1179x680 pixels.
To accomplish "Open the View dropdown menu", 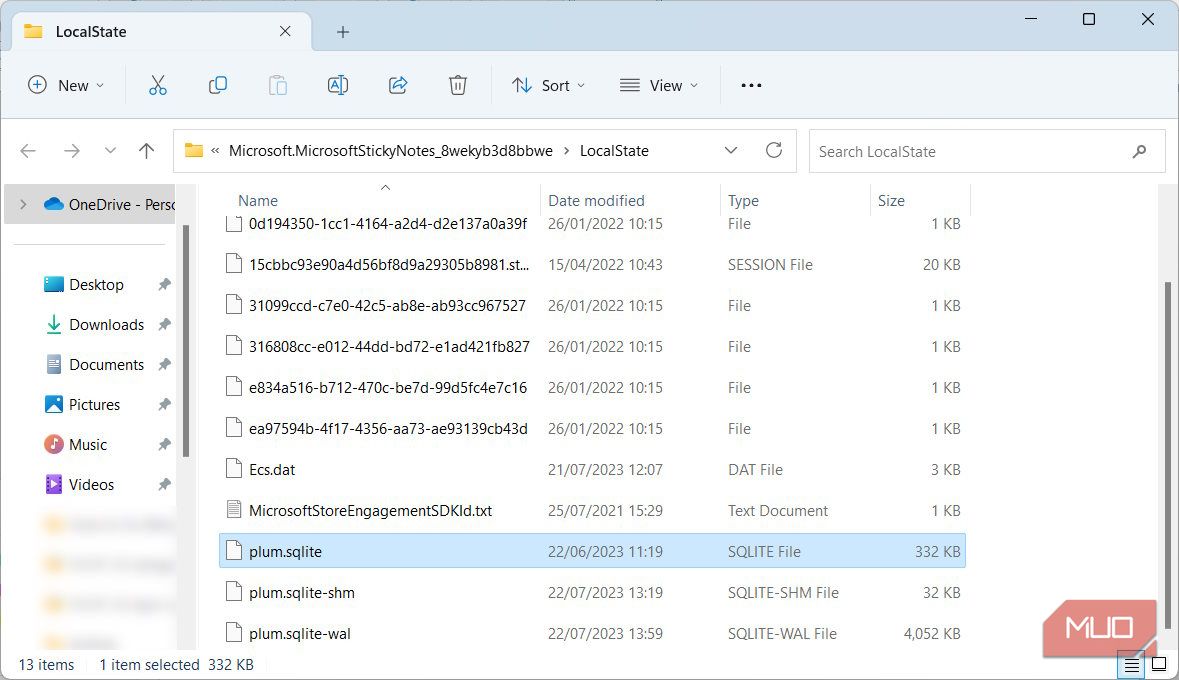I will pos(658,85).
